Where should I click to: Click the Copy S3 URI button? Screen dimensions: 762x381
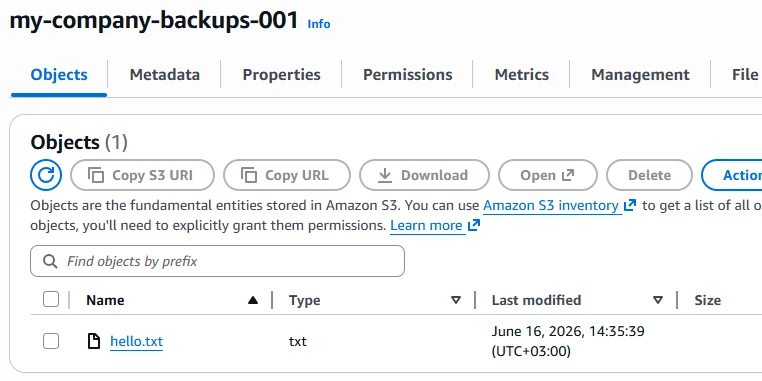[142, 175]
